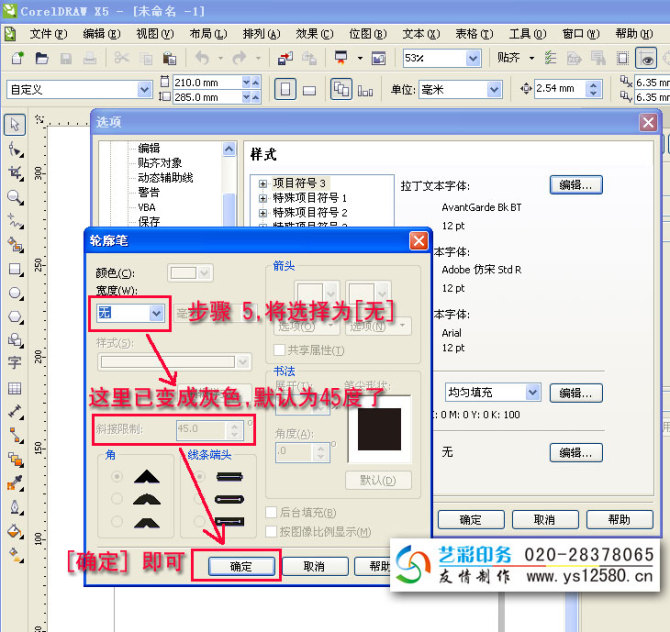Click 确定 in the 轮廓笔 dialog

[x=241, y=566]
